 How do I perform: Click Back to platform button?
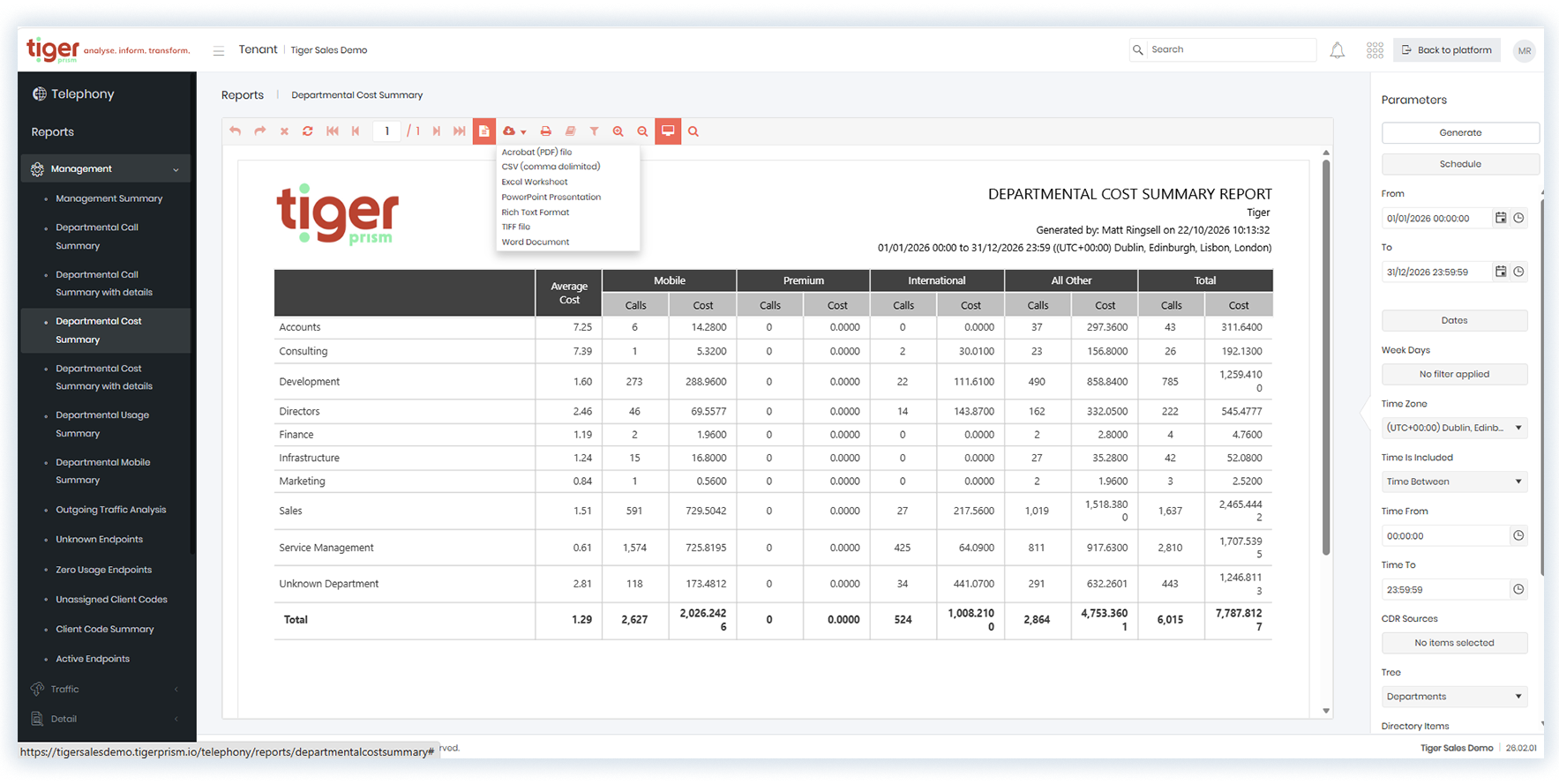[1447, 50]
